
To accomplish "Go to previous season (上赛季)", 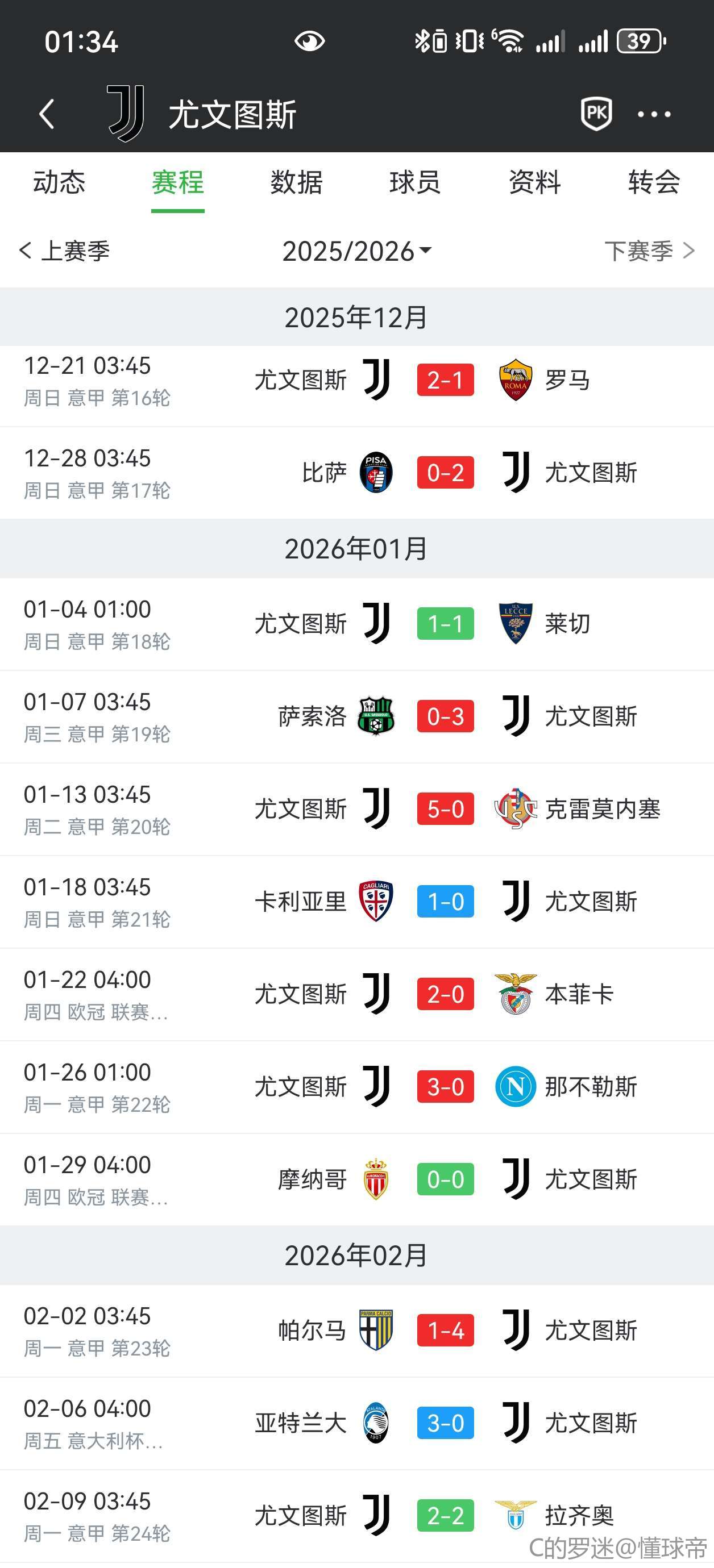I will [65, 251].
